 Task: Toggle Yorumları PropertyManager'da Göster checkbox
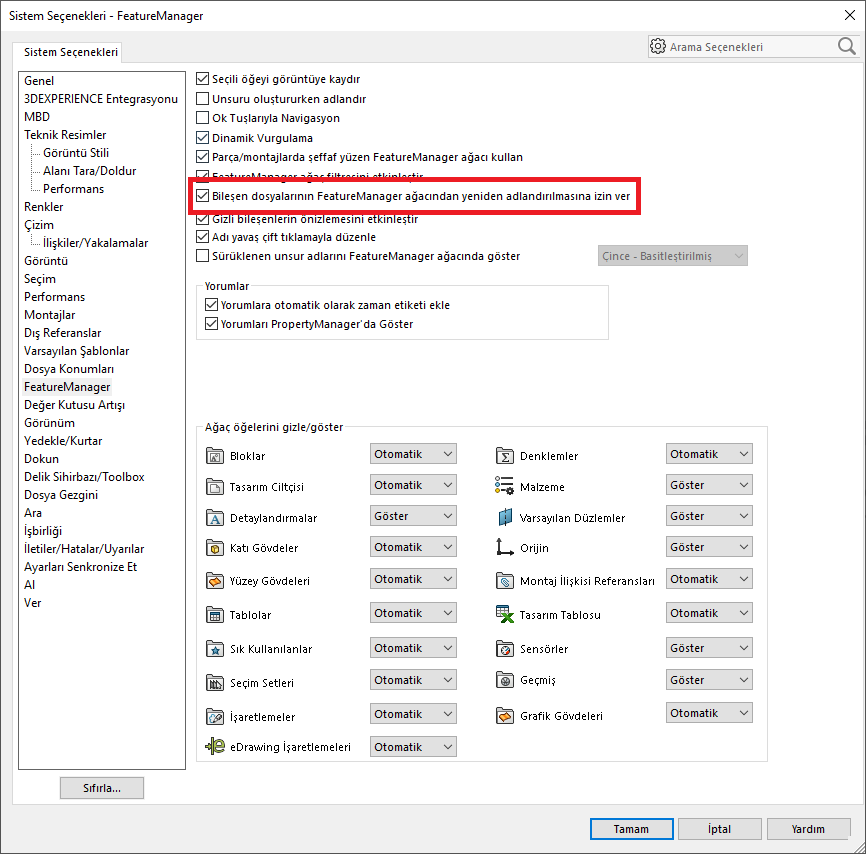[x=211, y=324]
